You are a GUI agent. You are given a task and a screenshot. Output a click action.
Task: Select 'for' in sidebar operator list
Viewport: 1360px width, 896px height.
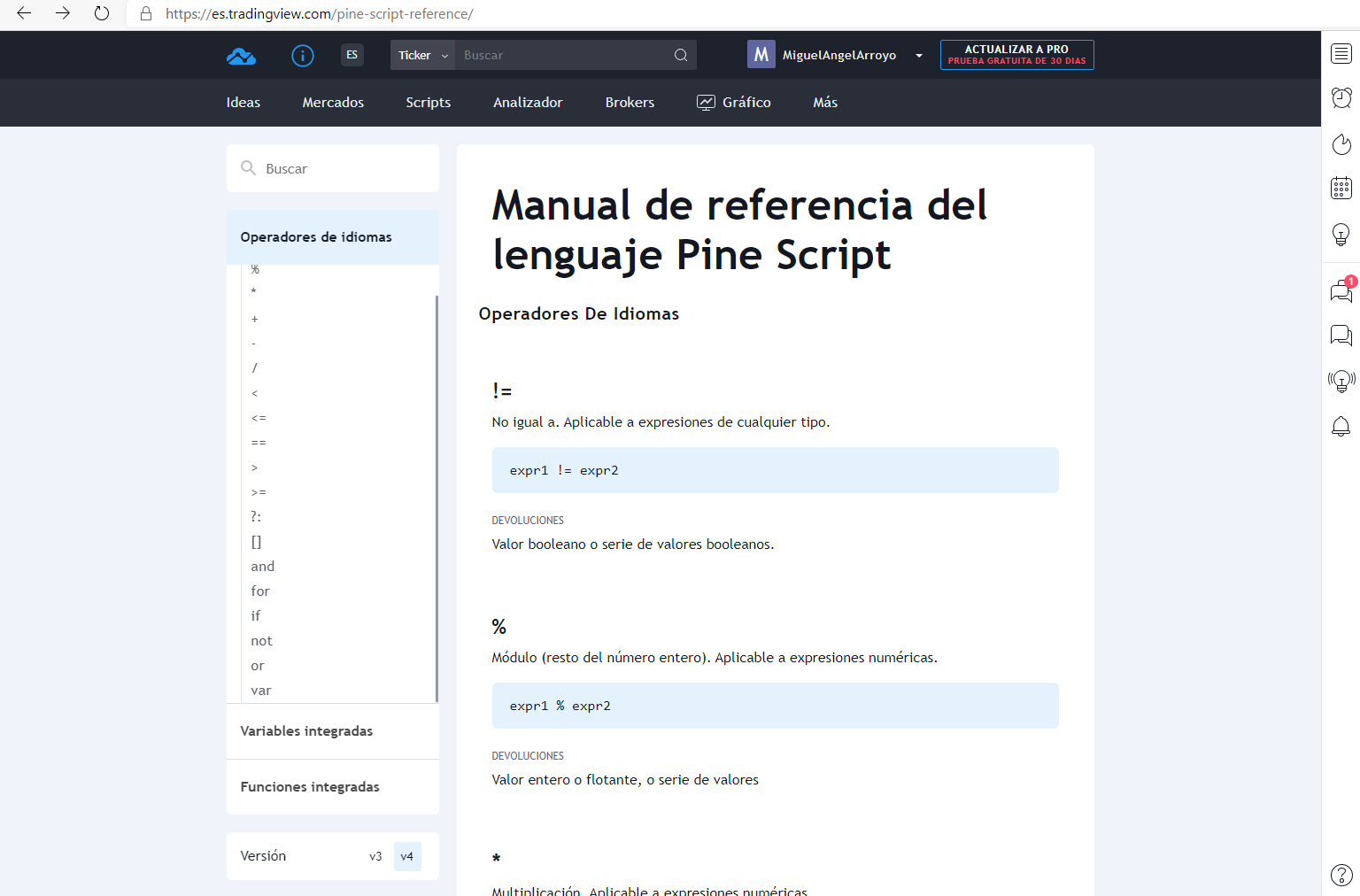click(260, 591)
